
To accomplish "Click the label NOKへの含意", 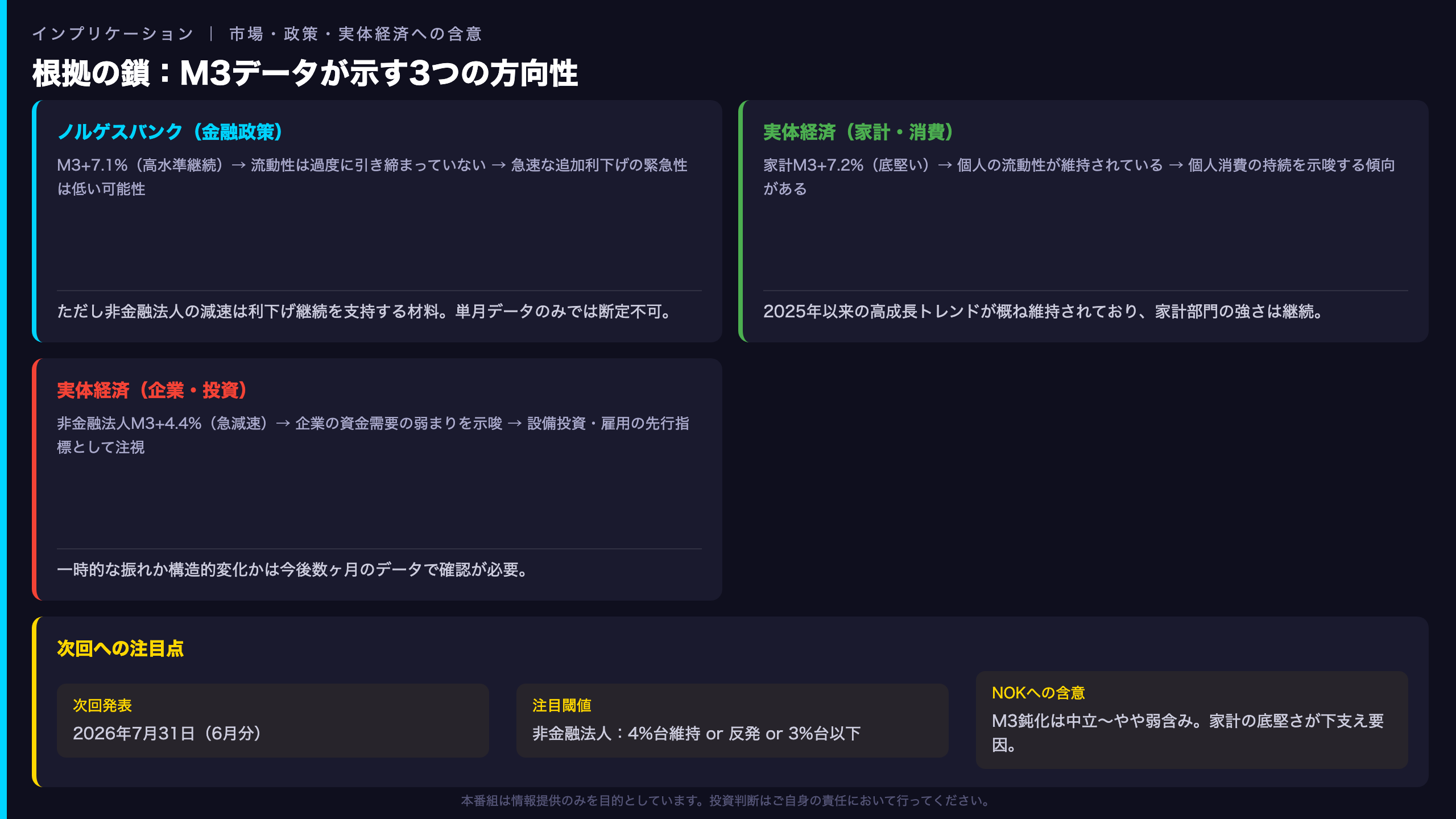I will click(1039, 693).
